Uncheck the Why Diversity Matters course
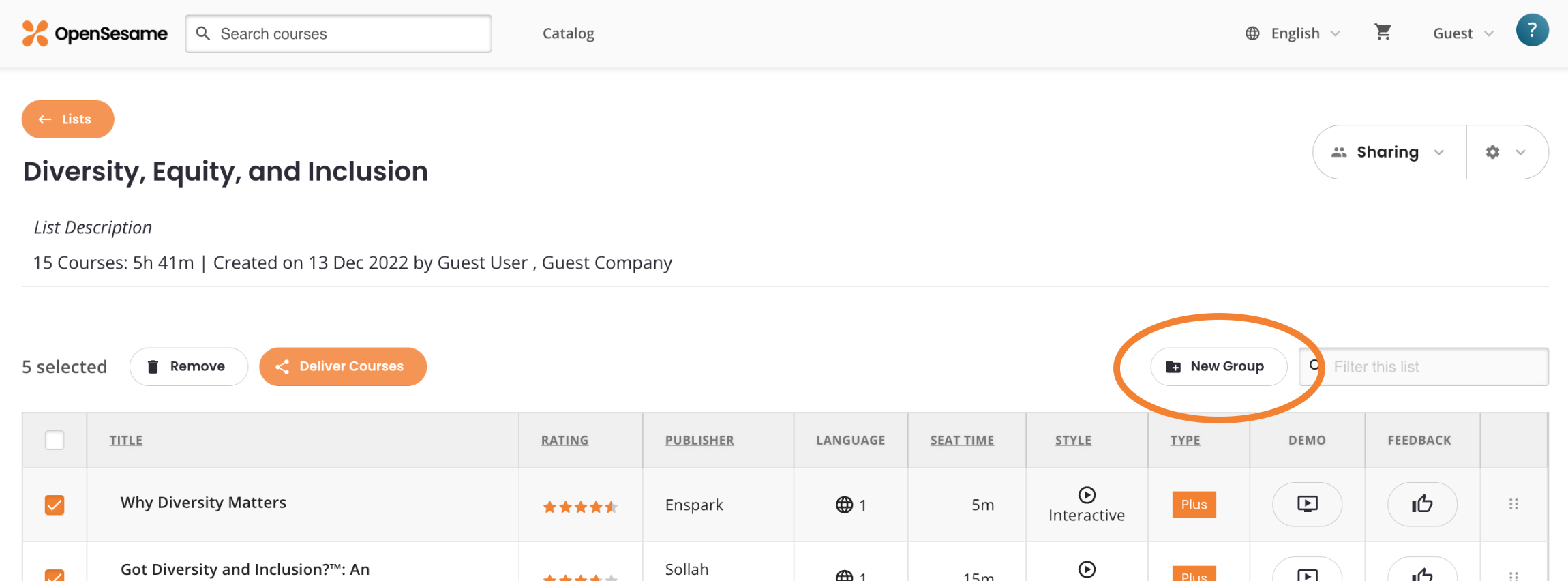Screen dimensions: 1568x581 pyautogui.click(x=54, y=505)
